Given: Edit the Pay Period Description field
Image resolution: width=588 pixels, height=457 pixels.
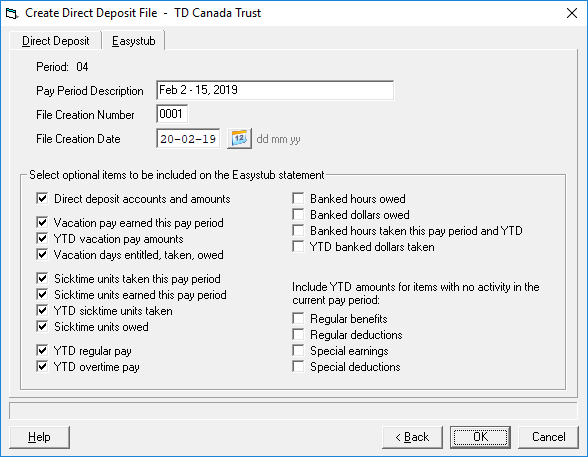Looking at the screenshot, I should 275,90.
